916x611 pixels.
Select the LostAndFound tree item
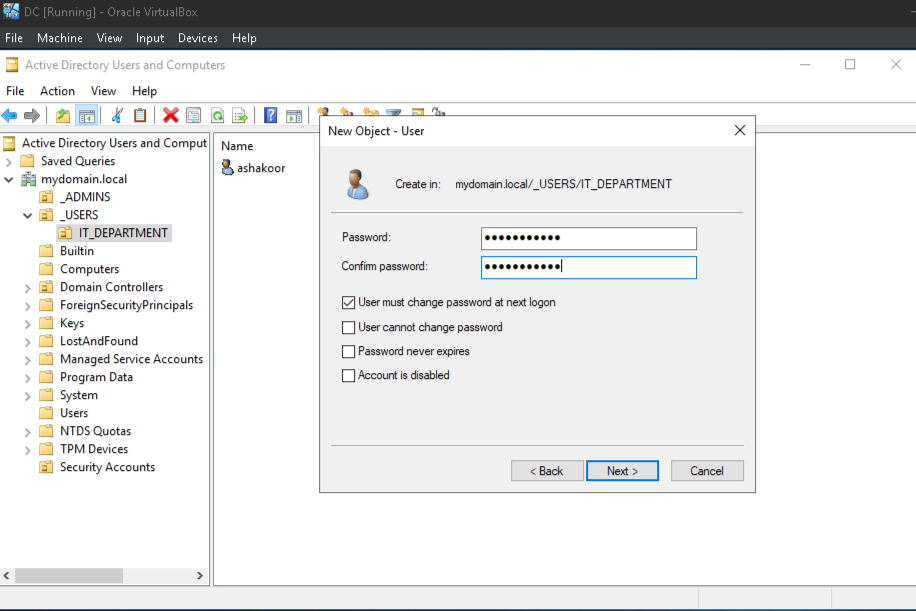99,341
